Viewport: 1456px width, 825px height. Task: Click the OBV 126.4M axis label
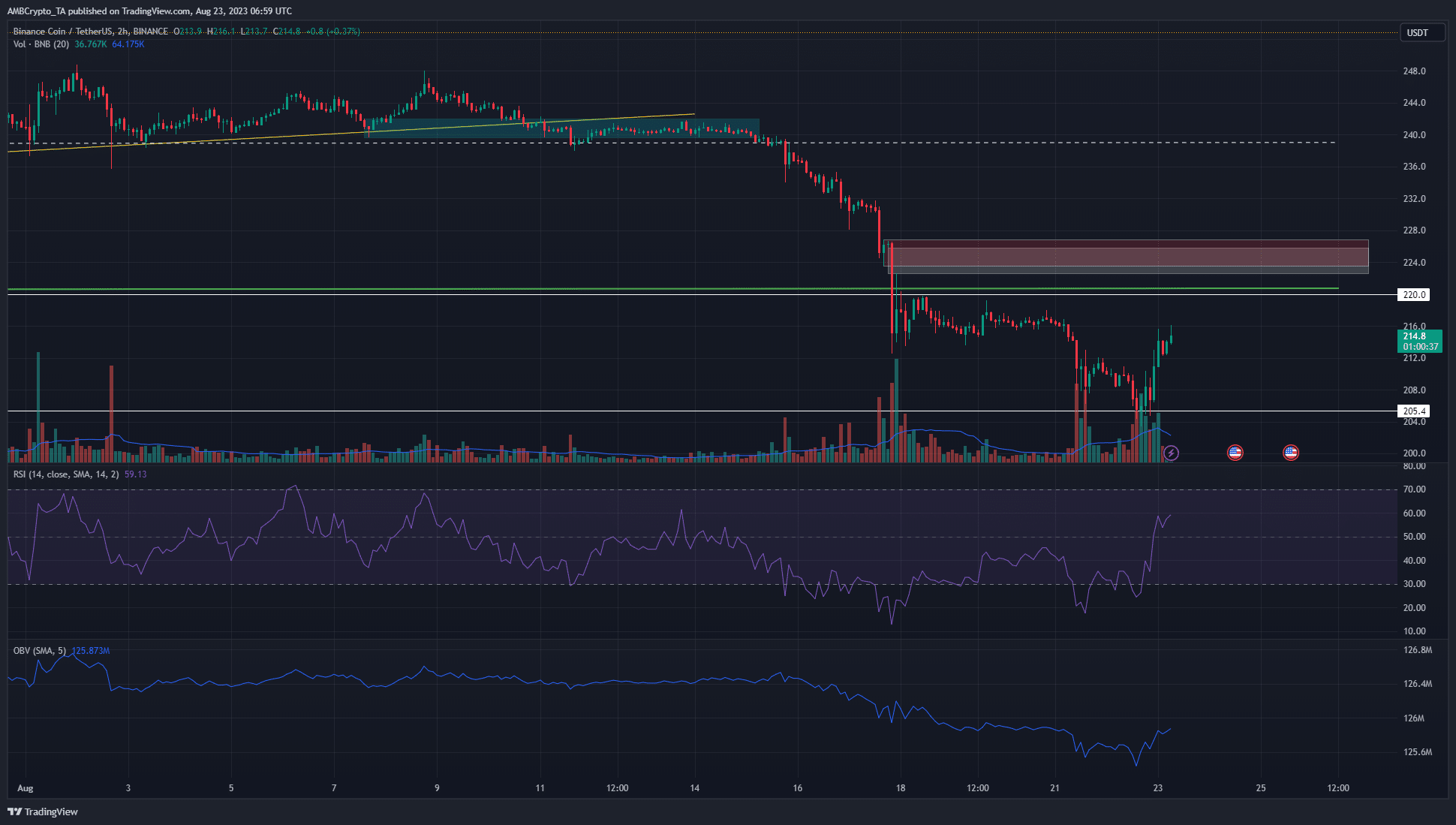coord(1417,684)
